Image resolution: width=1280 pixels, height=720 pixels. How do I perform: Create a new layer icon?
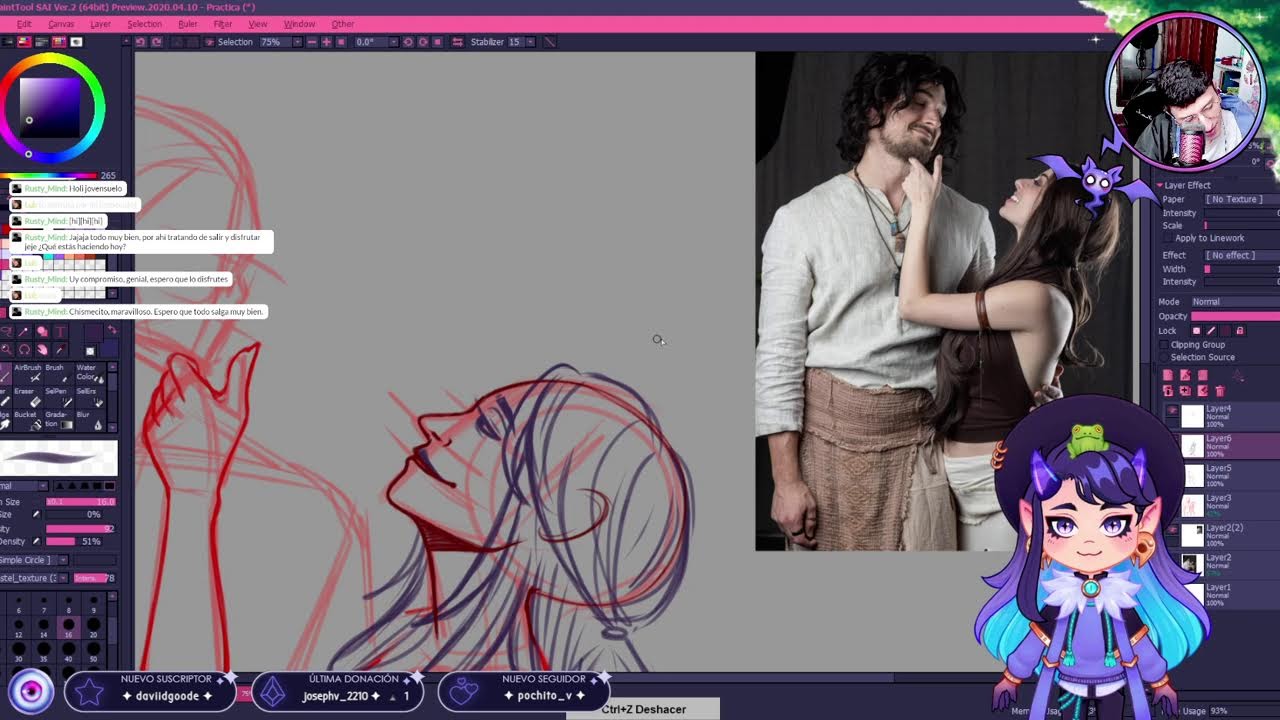click(x=1168, y=376)
